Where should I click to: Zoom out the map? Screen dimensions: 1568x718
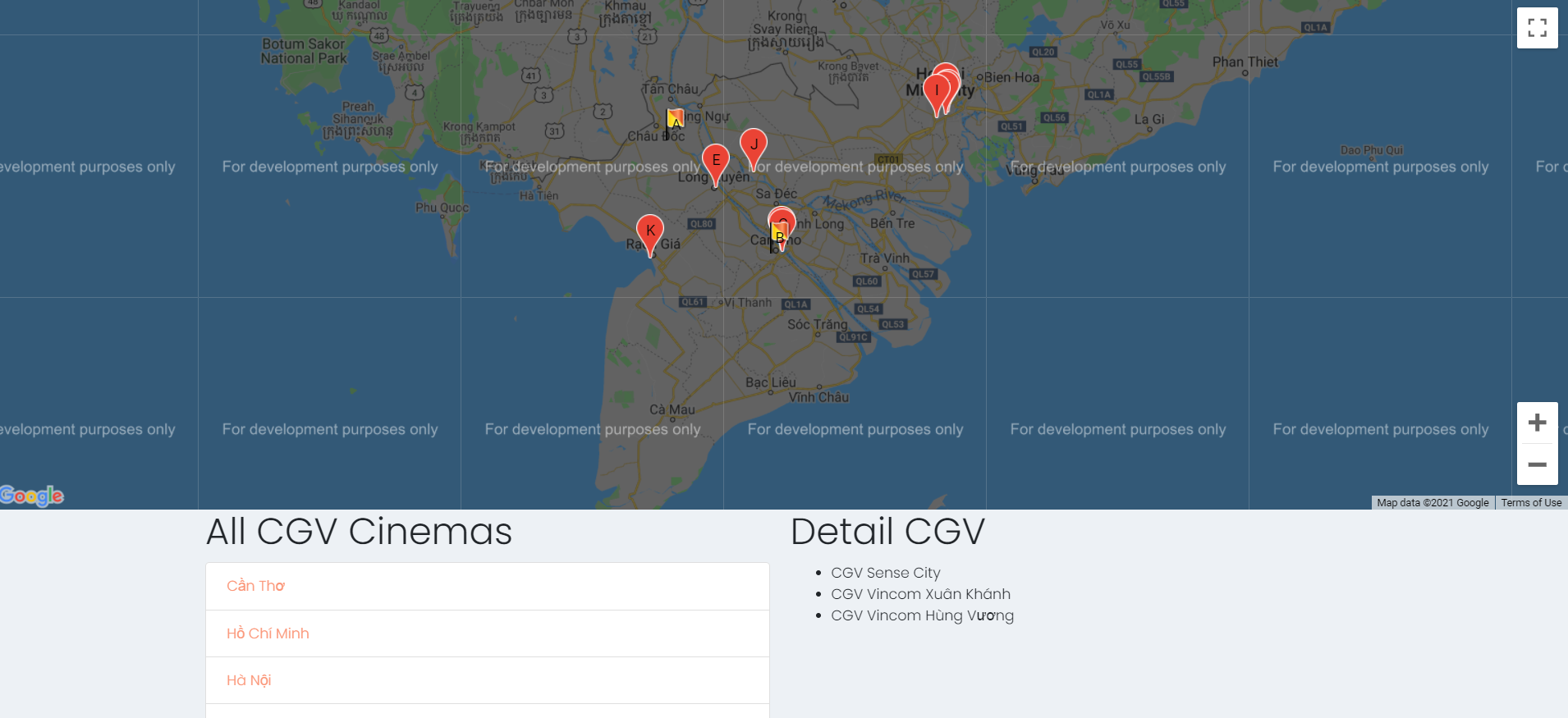click(x=1537, y=464)
